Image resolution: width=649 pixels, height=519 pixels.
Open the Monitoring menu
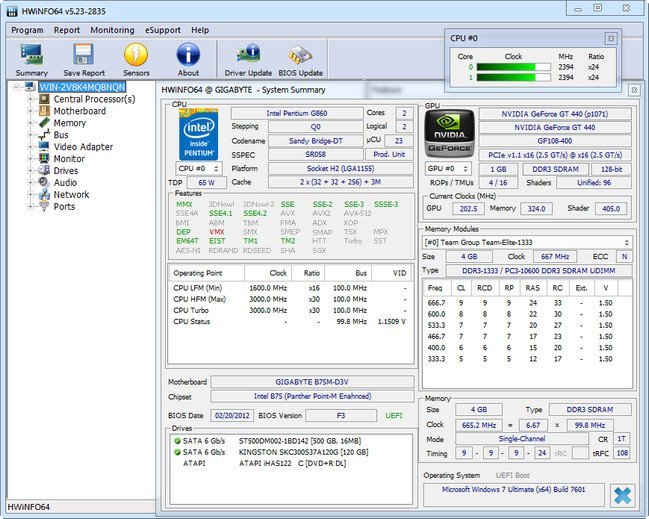[x=112, y=30]
